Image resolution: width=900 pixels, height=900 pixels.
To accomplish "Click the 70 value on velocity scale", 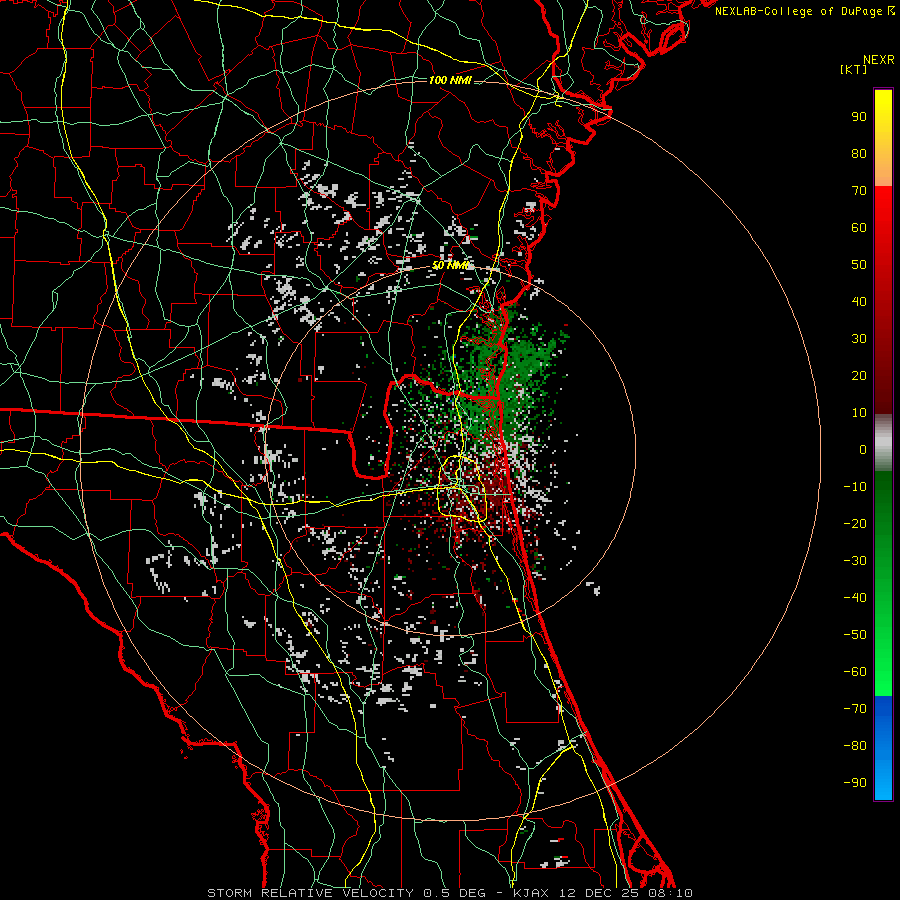I will [859, 191].
